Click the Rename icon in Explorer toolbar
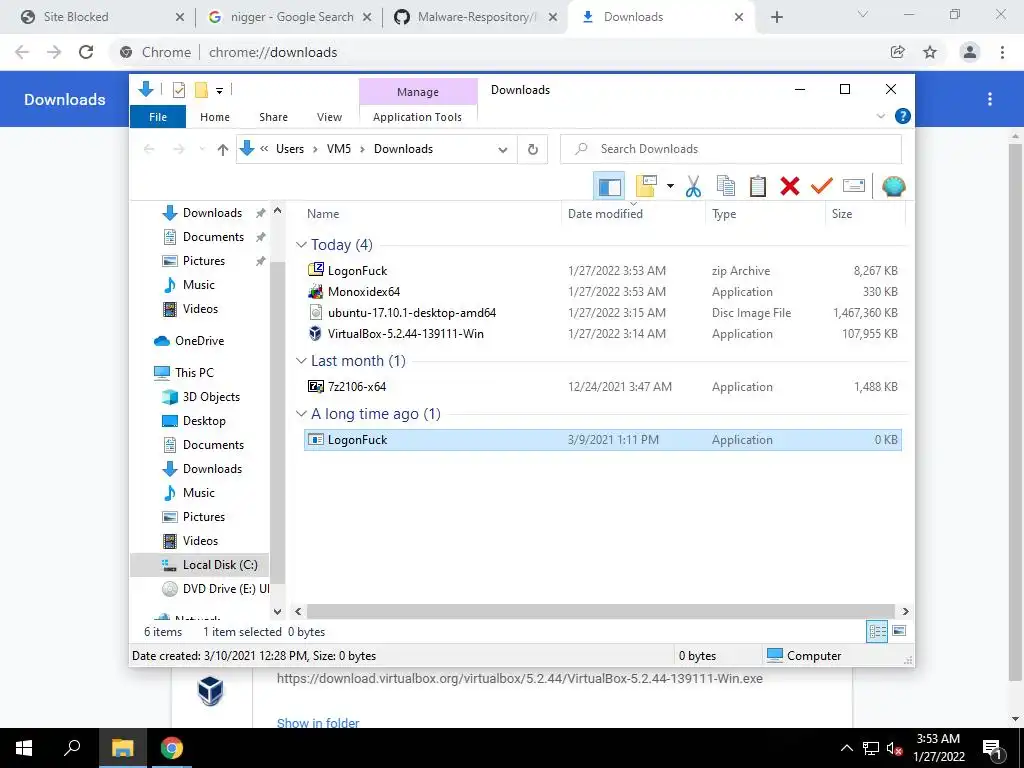Image resolution: width=1024 pixels, height=768 pixels. coord(854,187)
